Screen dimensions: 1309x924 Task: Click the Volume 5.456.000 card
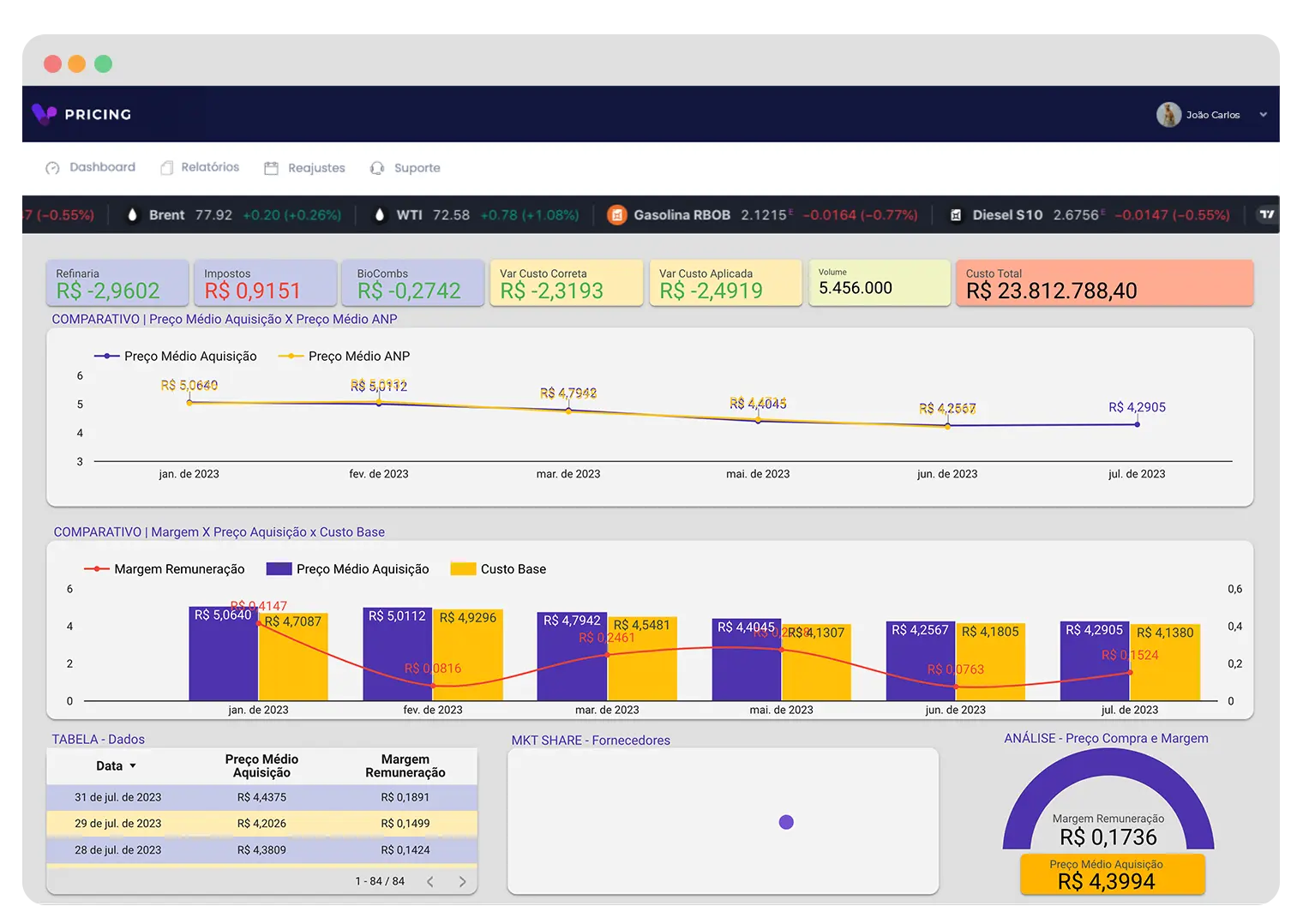coord(880,283)
